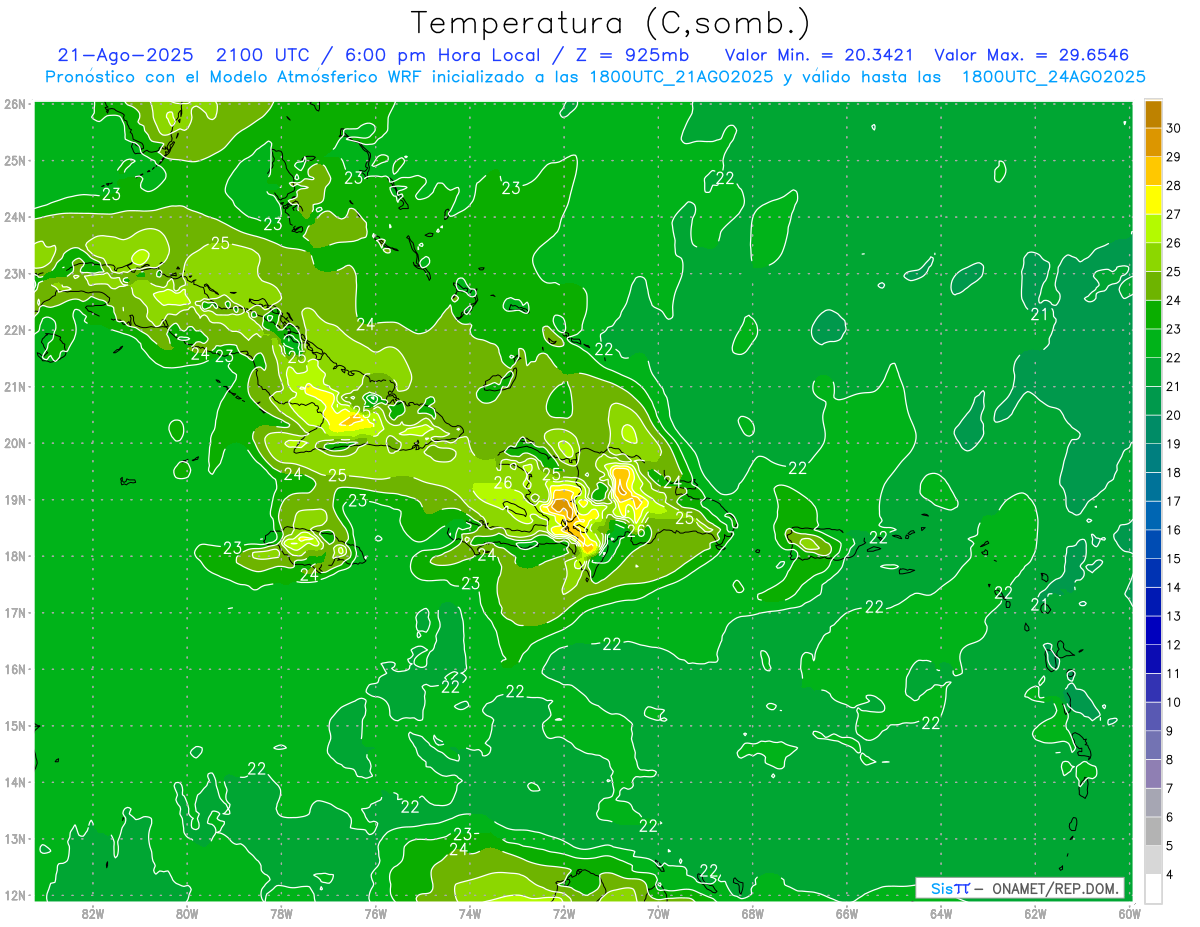1200x927 pixels.
Task: Click the '78W' longitude label
Action: point(281,913)
